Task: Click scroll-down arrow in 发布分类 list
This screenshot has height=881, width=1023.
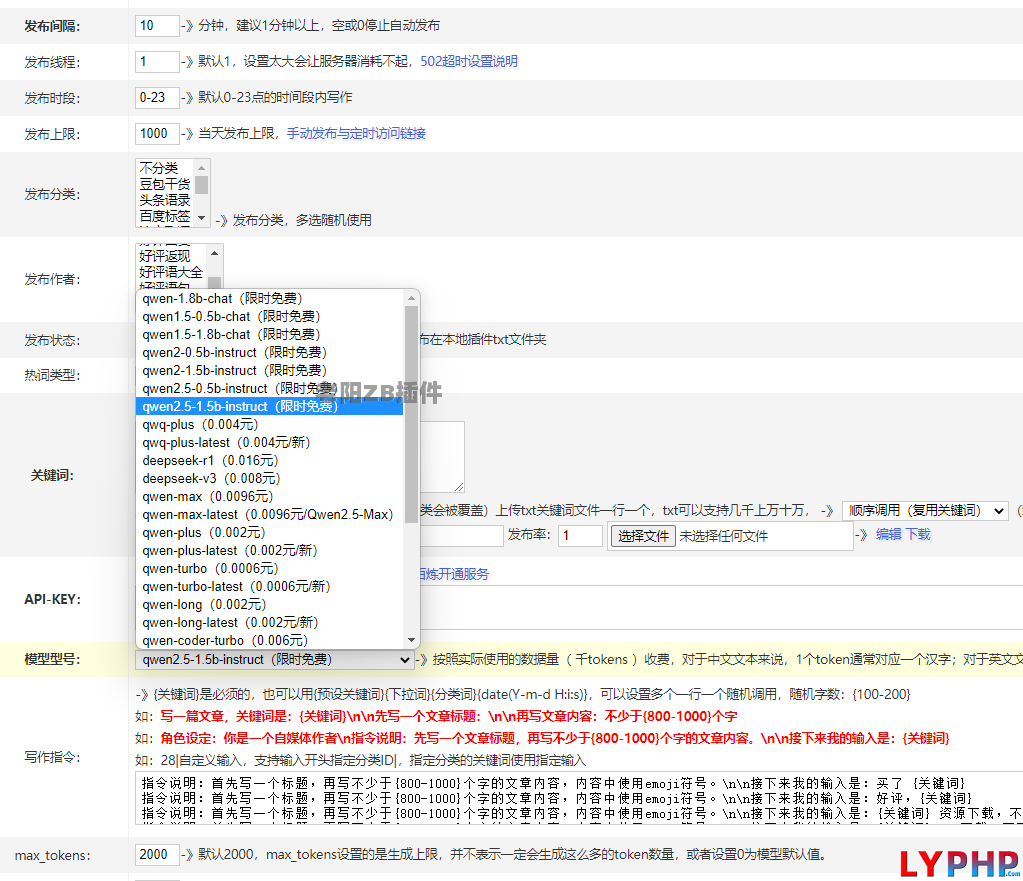Action: [202, 217]
